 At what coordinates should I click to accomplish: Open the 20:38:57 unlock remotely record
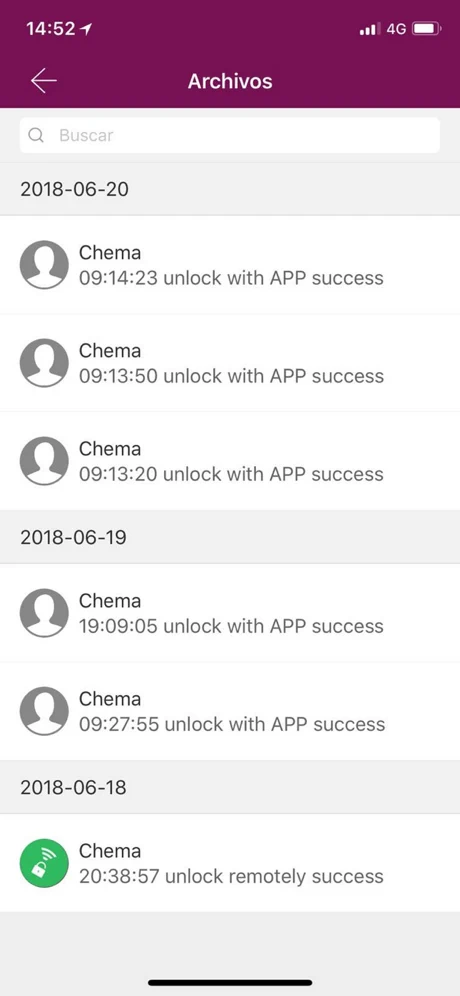click(x=230, y=863)
